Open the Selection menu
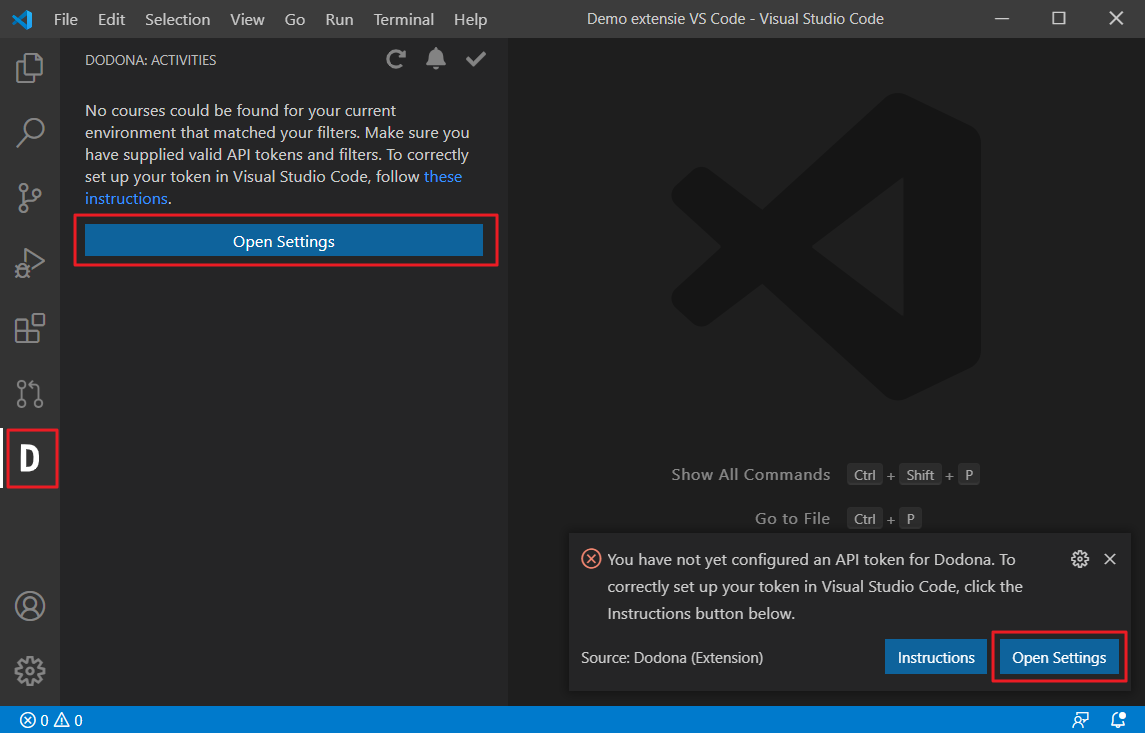Image resolution: width=1145 pixels, height=733 pixels. [x=177, y=20]
